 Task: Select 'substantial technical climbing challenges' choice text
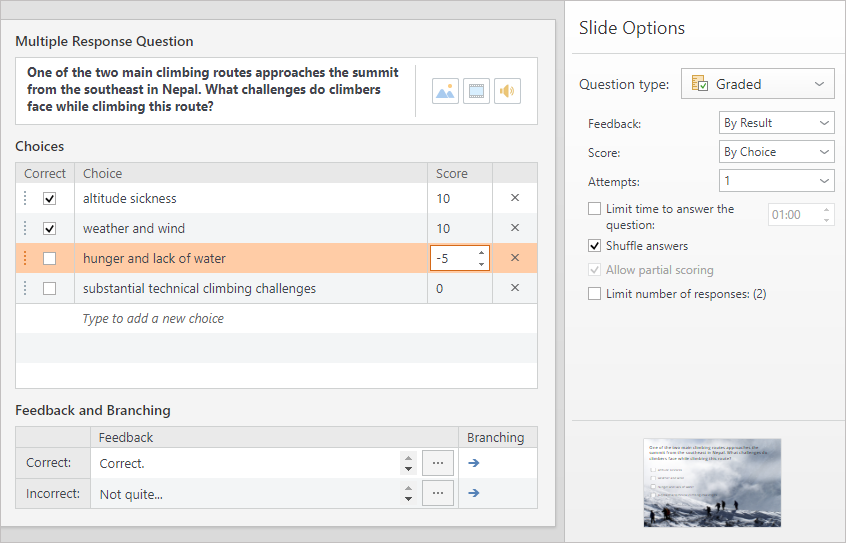click(199, 289)
